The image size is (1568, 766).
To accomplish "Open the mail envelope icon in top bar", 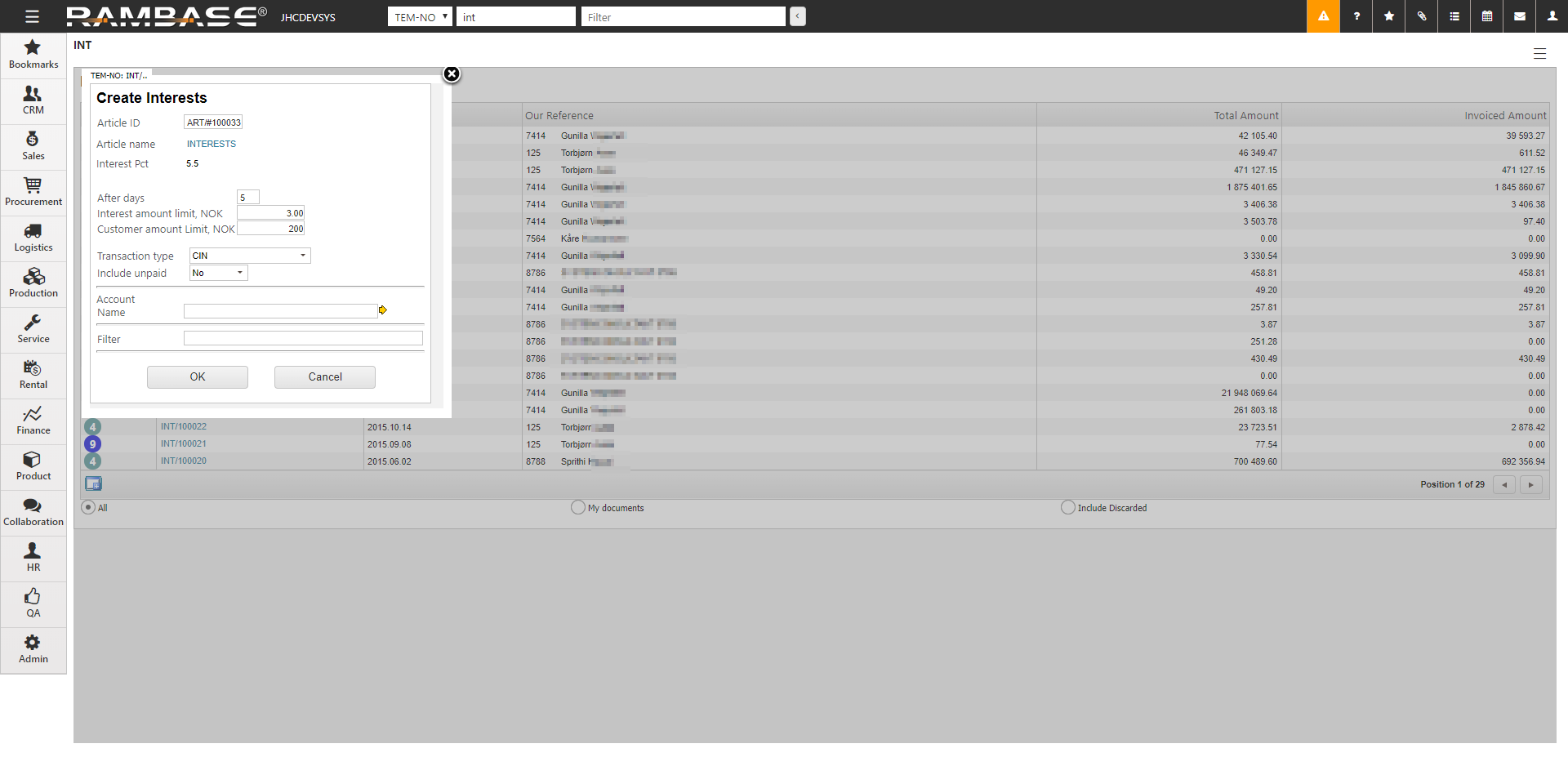I will click(x=1519, y=16).
